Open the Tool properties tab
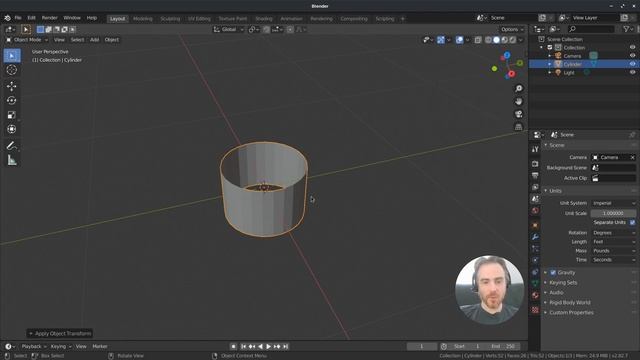The image size is (640, 360). point(535,149)
